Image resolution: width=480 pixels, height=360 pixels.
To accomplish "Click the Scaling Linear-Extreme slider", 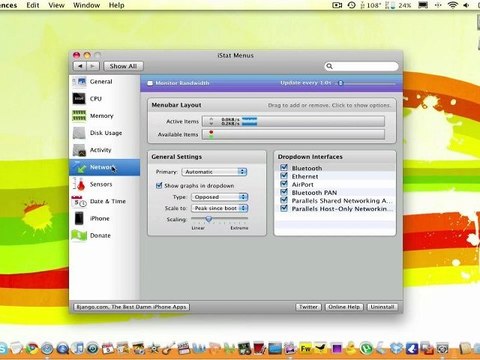I will [219, 219].
